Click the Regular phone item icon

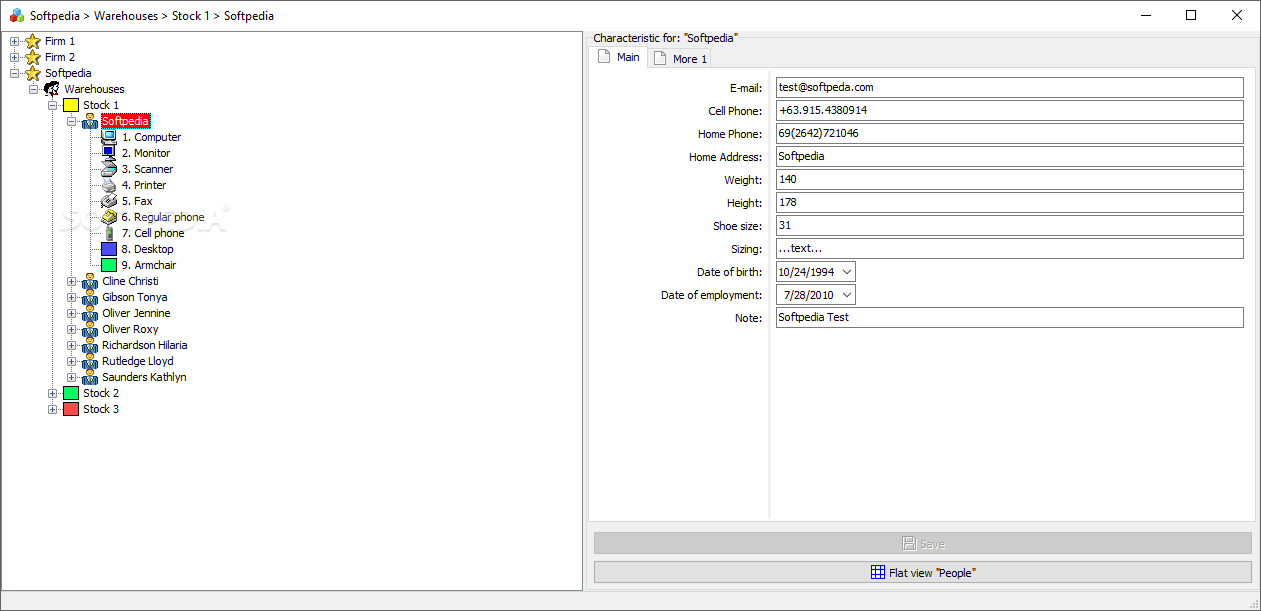pyautogui.click(x=109, y=217)
